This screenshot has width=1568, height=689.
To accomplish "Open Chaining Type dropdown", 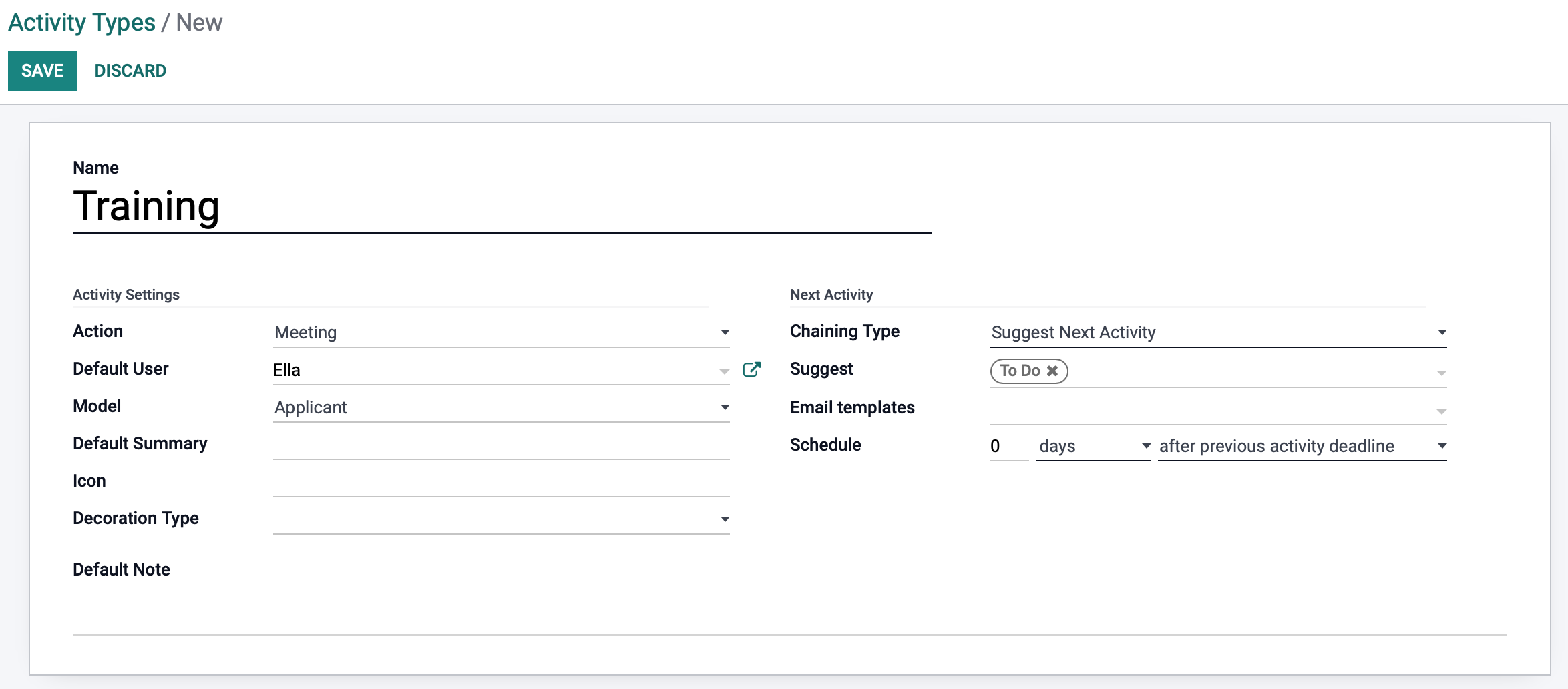I will [1219, 332].
